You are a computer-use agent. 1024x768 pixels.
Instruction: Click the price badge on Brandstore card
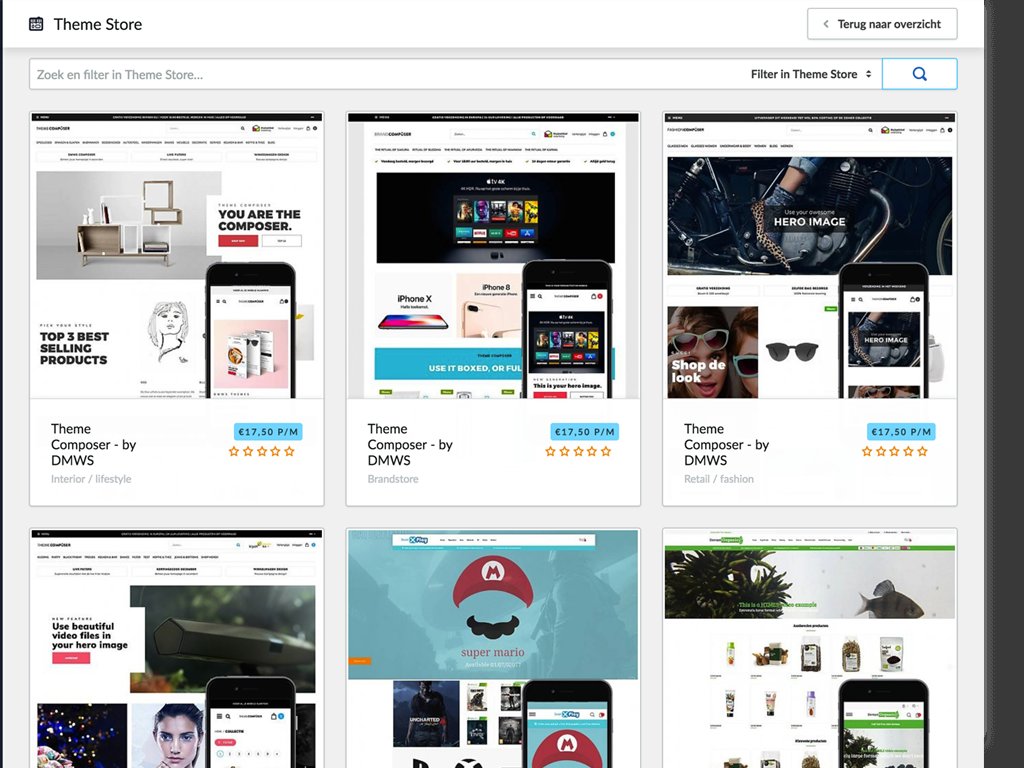[x=584, y=432]
